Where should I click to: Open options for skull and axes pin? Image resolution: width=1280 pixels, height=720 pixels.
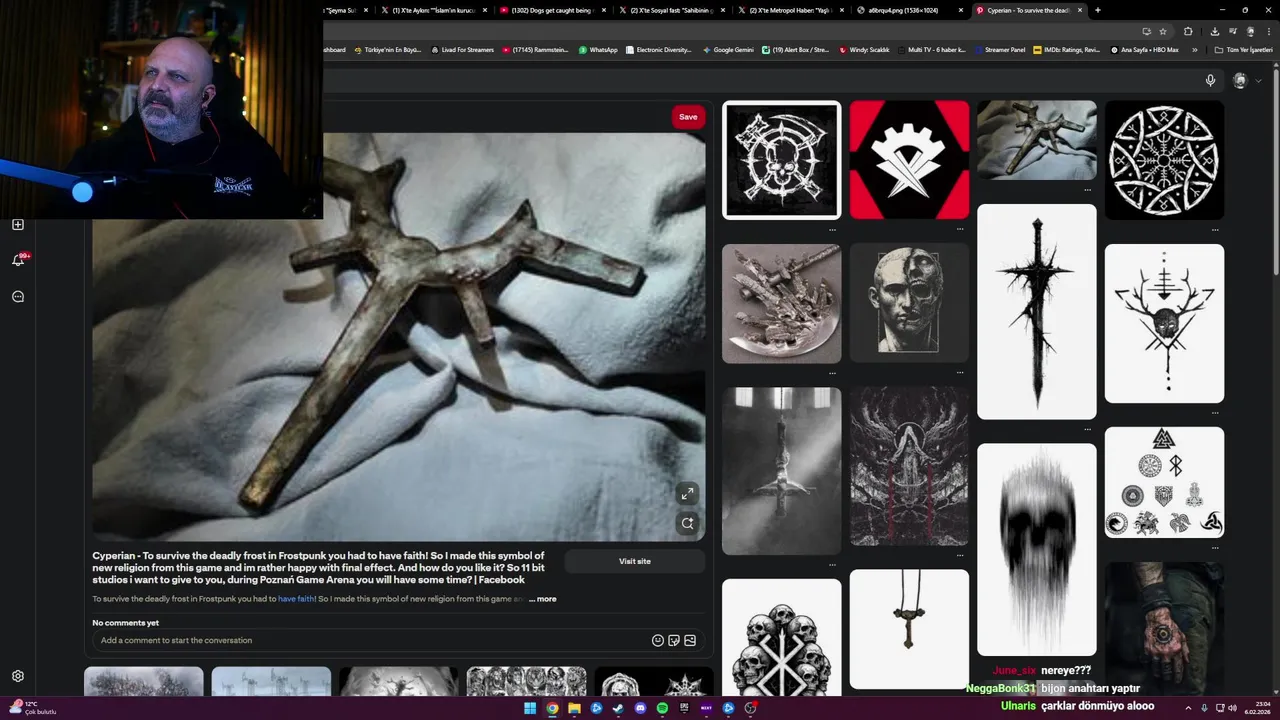tap(833, 229)
